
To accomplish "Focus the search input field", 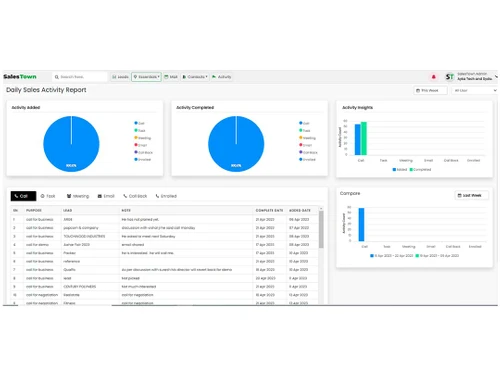I will coord(80,77).
